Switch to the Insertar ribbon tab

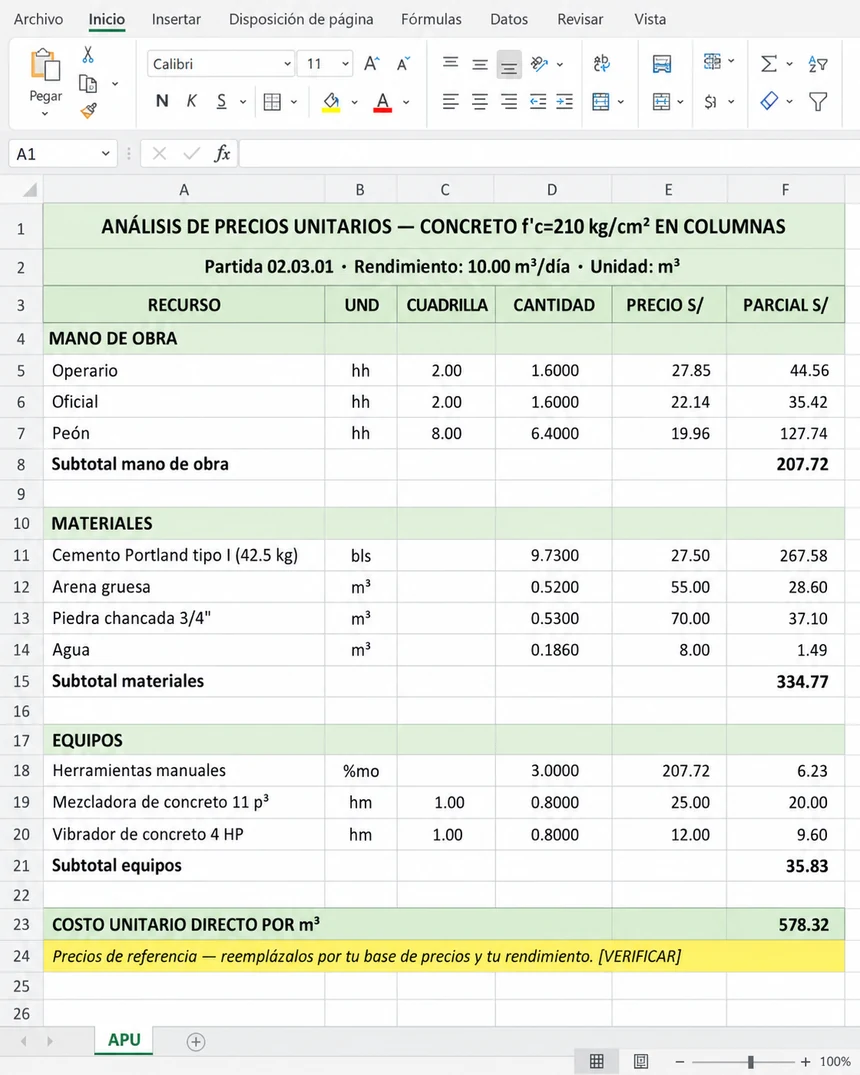pyautogui.click(x=176, y=19)
